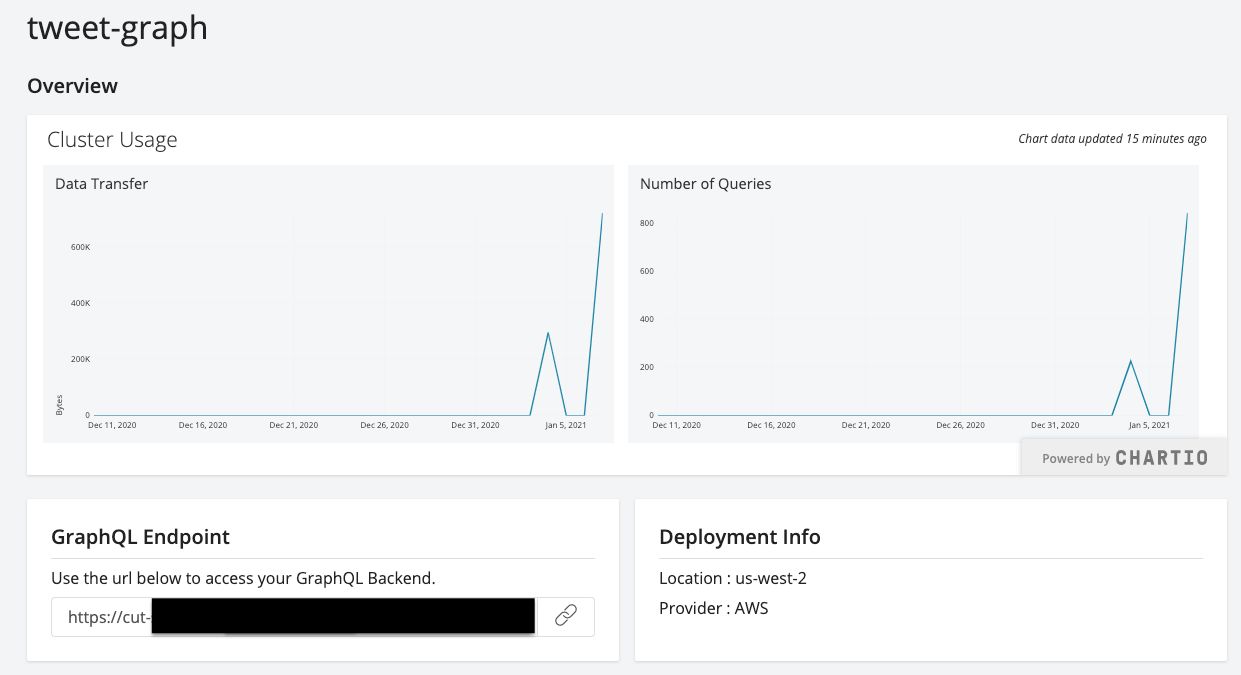Click the tweet-graph page title

[117, 28]
